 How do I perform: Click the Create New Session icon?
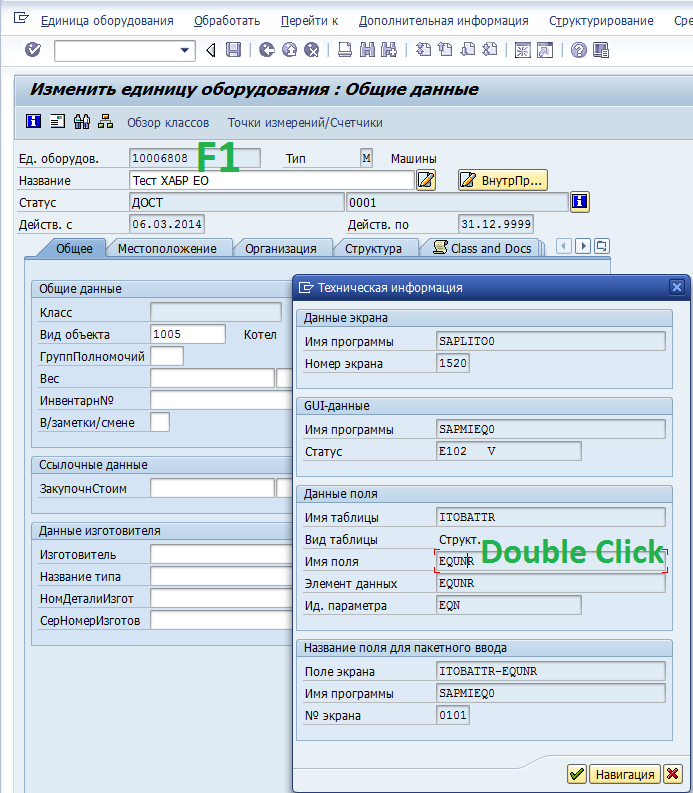[523, 50]
